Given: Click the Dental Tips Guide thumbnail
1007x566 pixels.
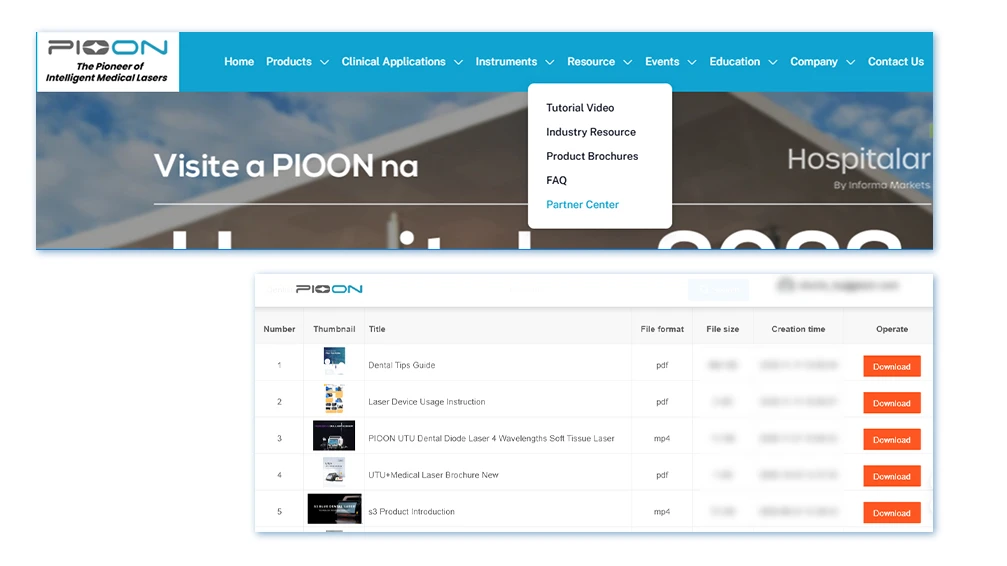Looking at the screenshot, I should coord(334,362).
